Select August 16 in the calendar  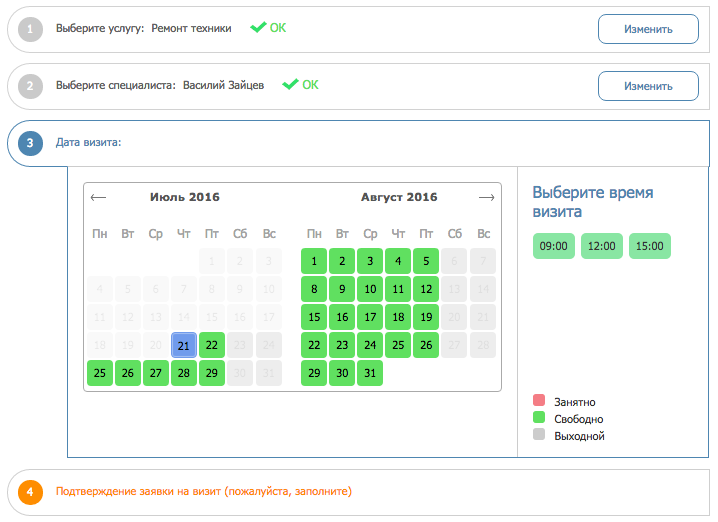pos(342,317)
